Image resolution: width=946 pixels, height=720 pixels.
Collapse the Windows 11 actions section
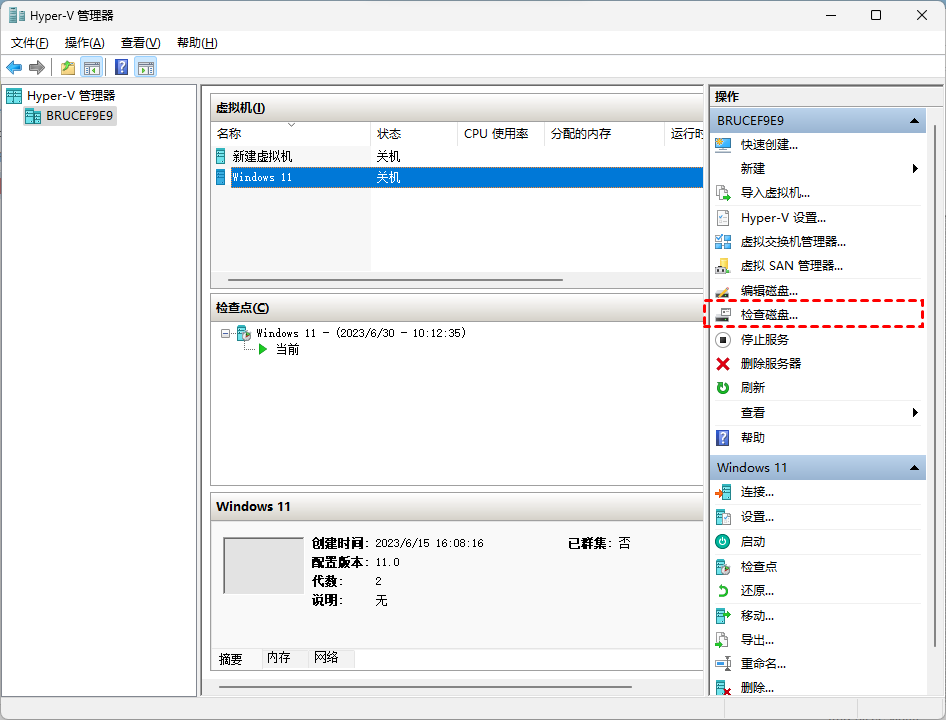tap(913, 468)
